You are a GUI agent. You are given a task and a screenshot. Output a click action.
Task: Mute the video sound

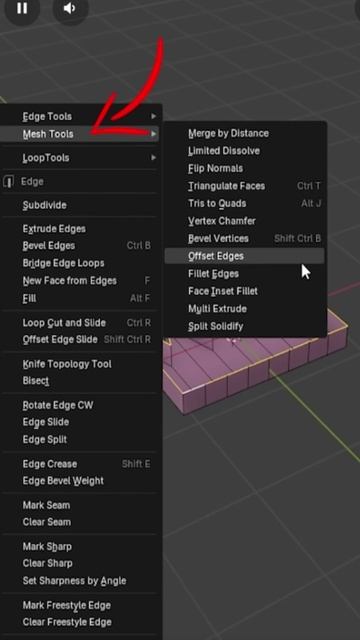point(70,8)
